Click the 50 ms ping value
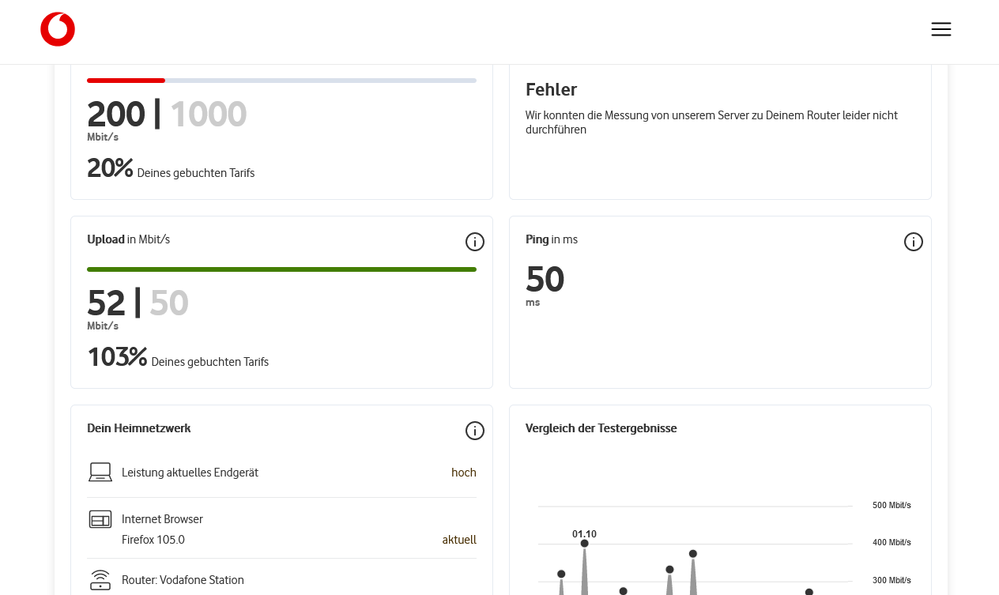Screen dimensions: 999x595 click(545, 279)
